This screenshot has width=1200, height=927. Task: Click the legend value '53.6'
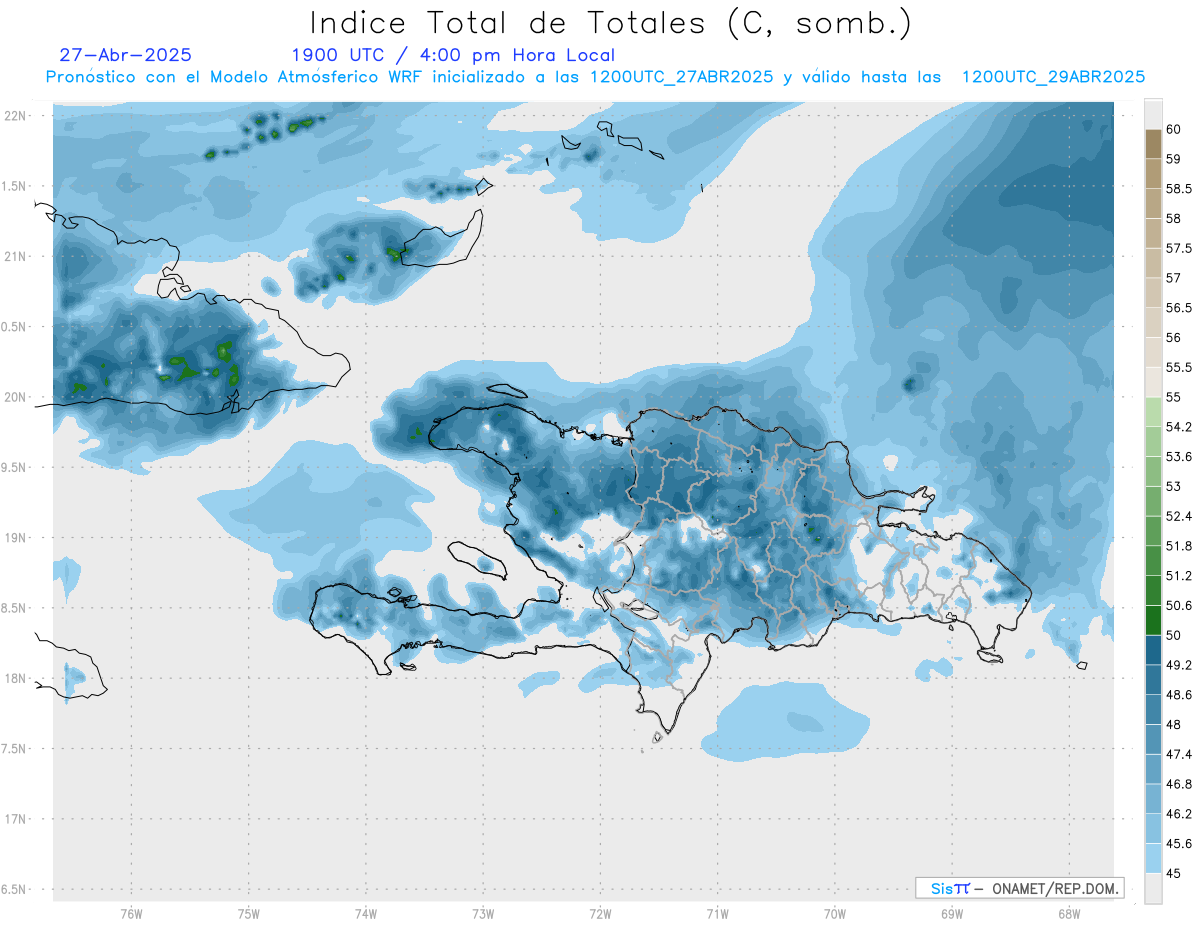pos(1178,457)
